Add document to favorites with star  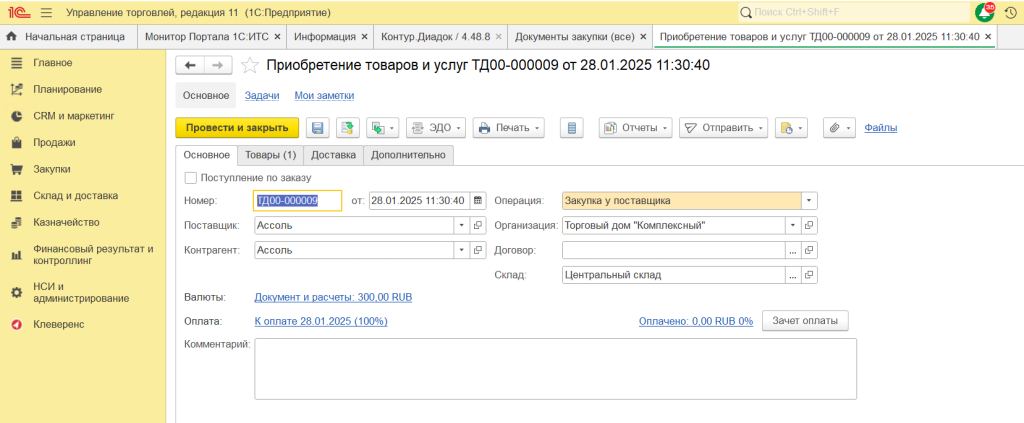click(x=249, y=65)
